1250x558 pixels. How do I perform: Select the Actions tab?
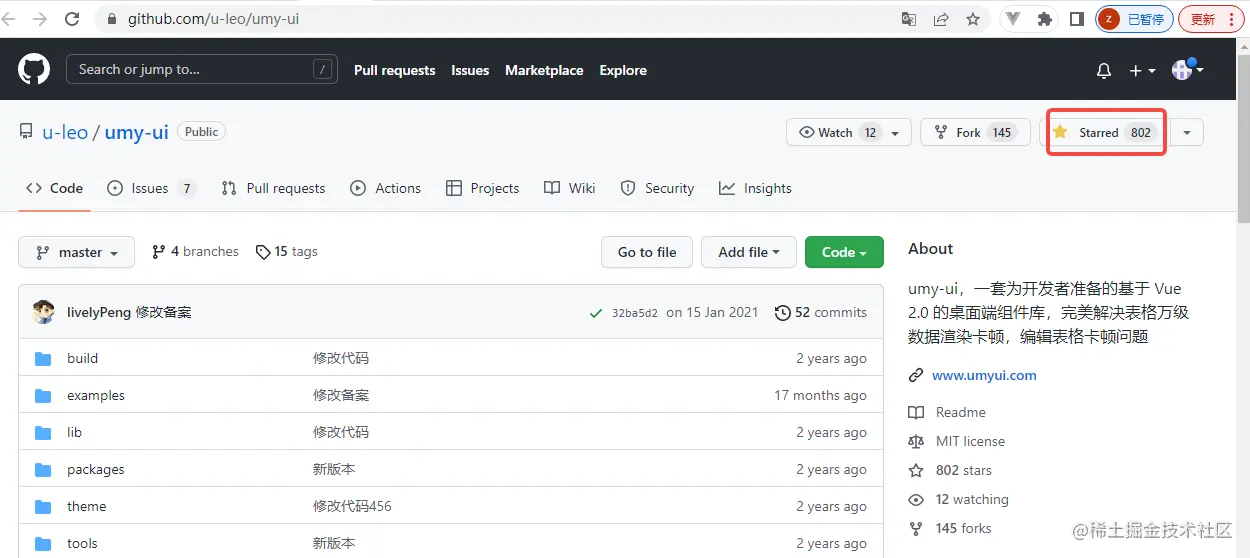coord(386,188)
